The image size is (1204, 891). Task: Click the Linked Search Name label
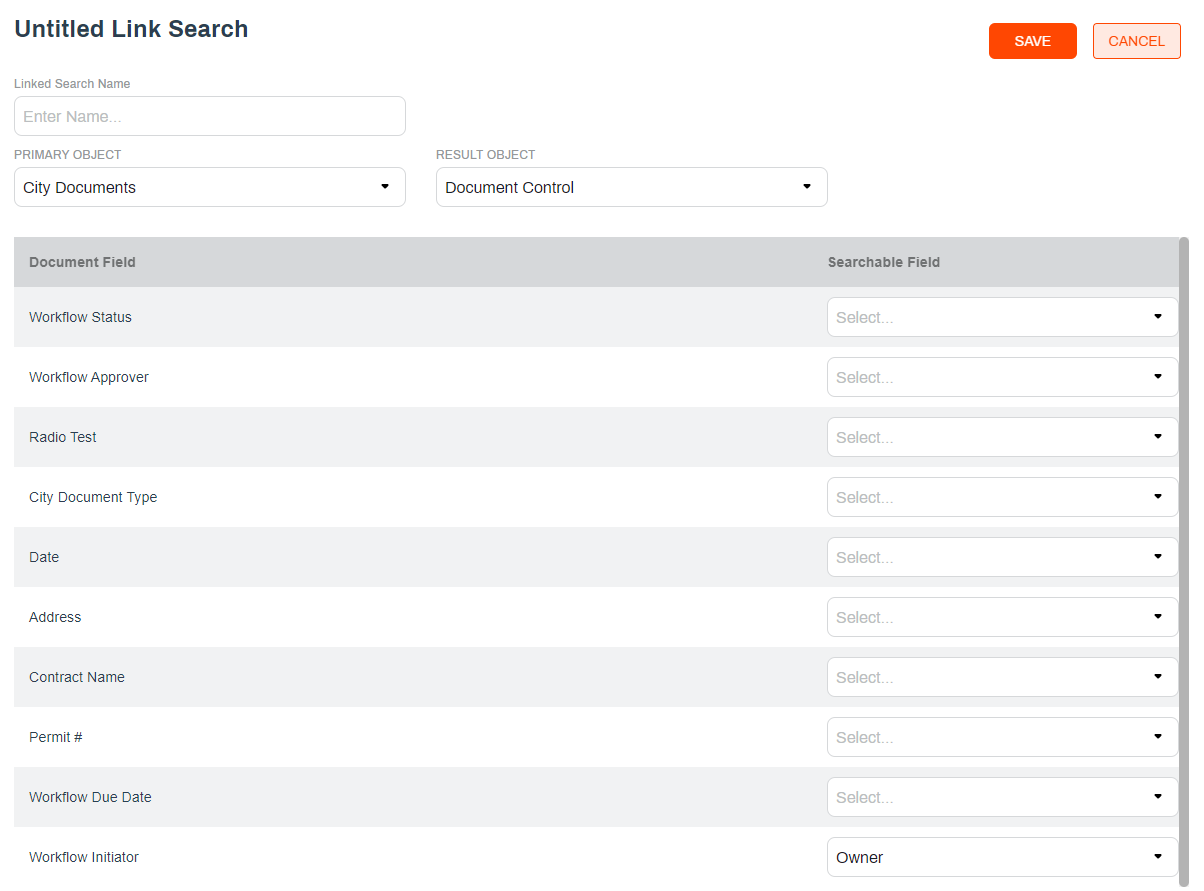72,84
